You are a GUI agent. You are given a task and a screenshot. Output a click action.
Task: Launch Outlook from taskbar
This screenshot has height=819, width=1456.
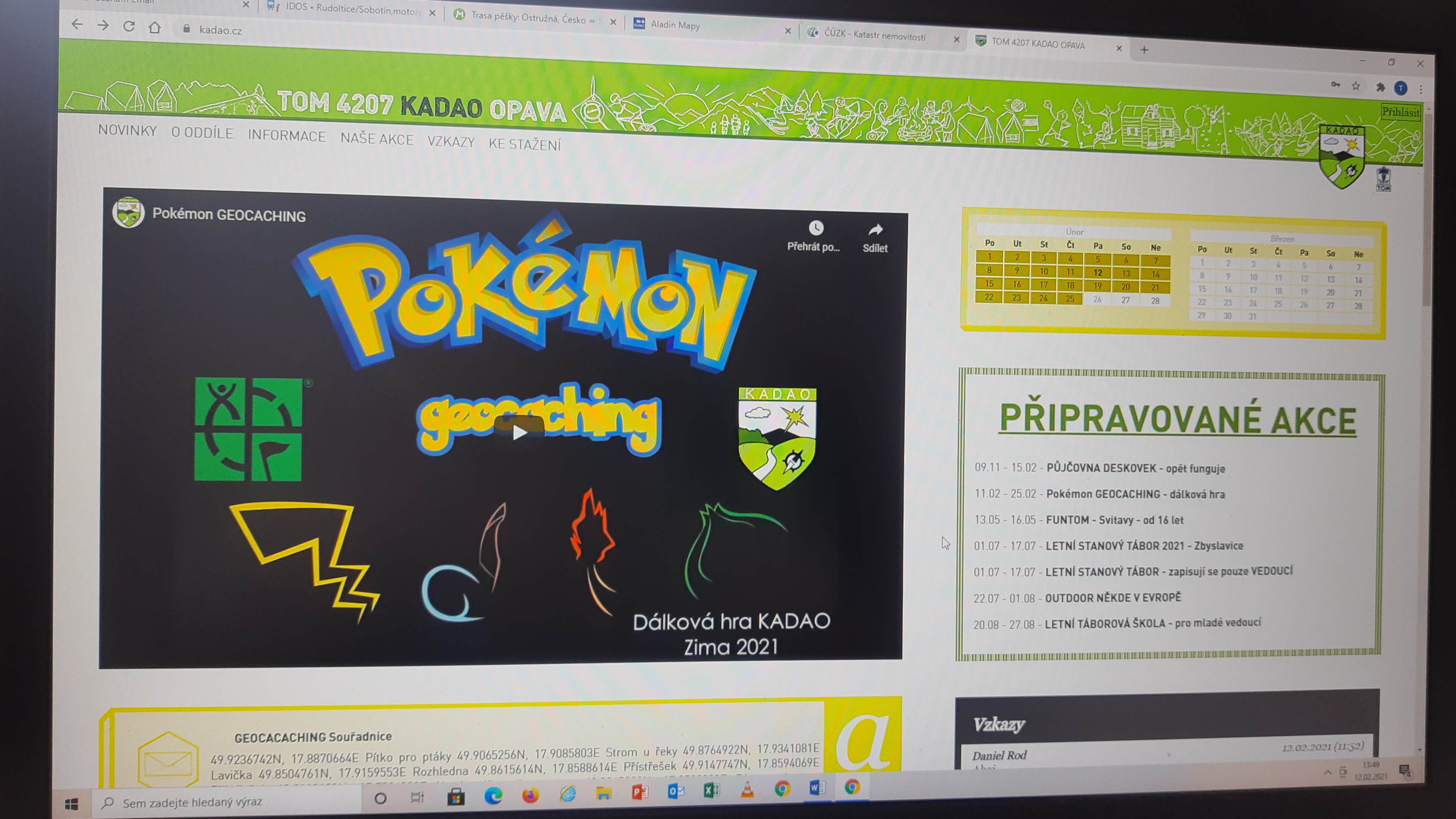click(676, 791)
